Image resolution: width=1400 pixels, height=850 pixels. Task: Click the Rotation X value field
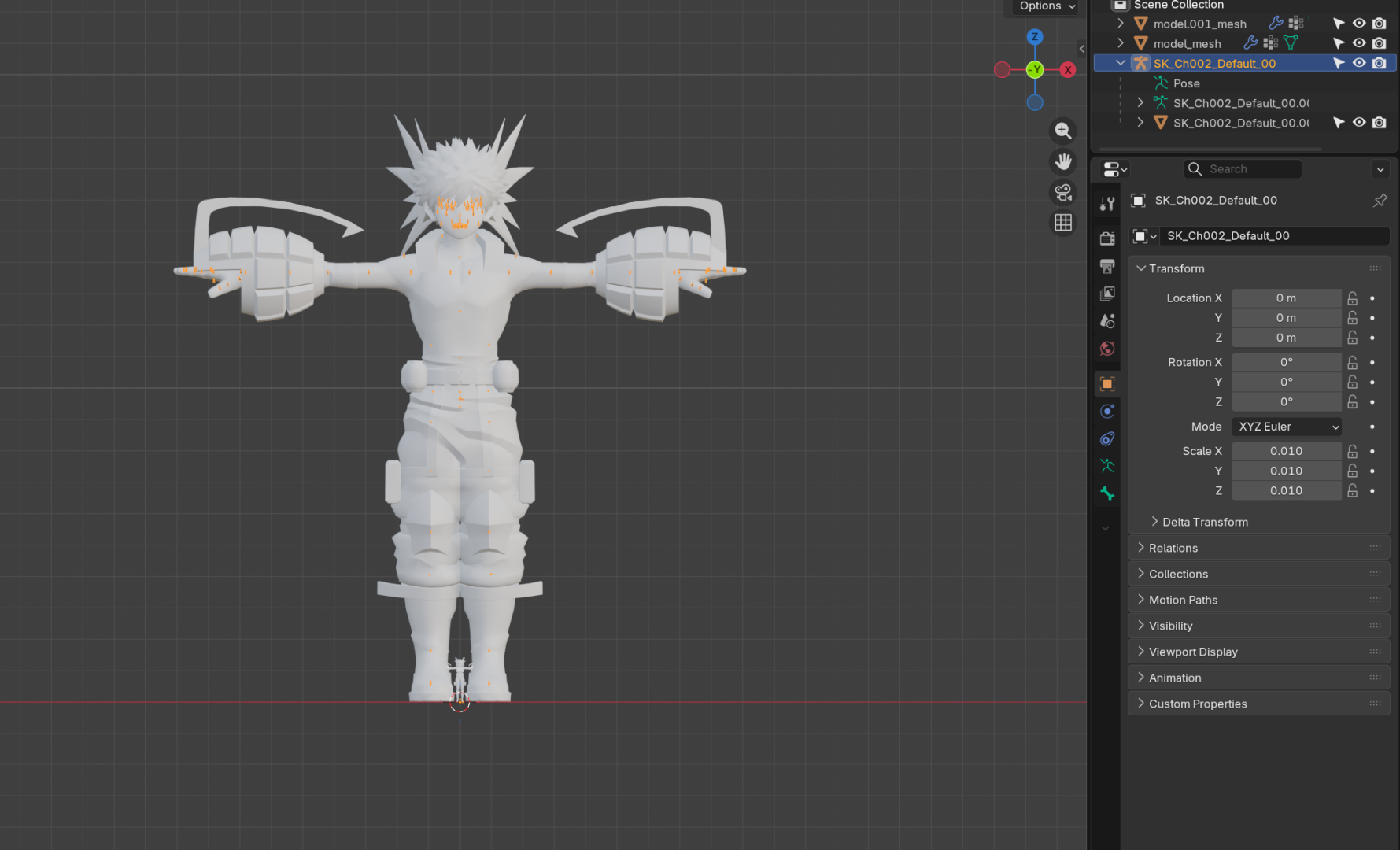[x=1287, y=362]
